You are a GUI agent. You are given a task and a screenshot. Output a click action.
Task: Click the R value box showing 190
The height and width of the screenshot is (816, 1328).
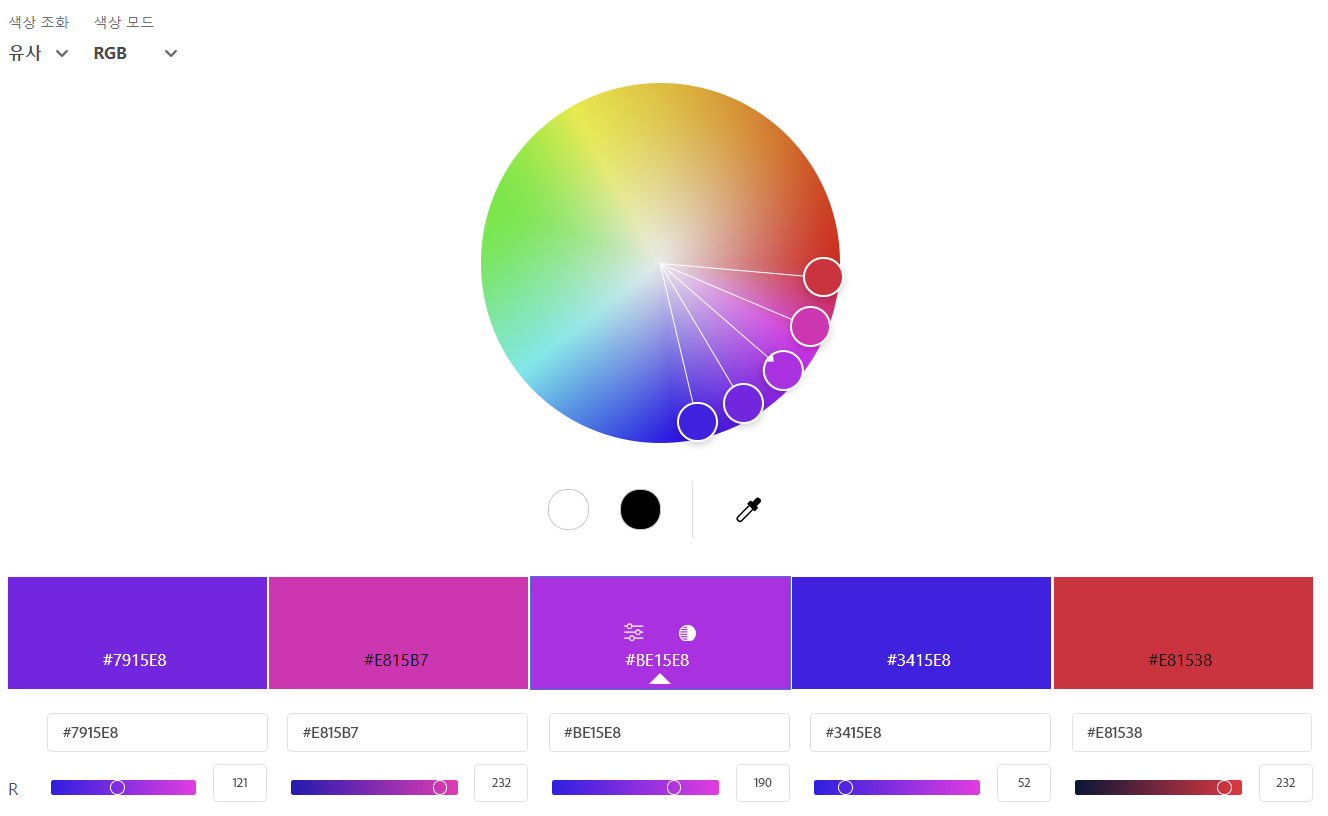click(x=762, y=783)
